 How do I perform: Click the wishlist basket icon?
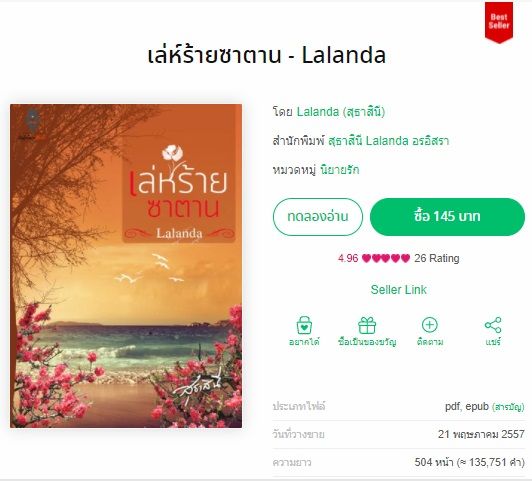[304, 325]
